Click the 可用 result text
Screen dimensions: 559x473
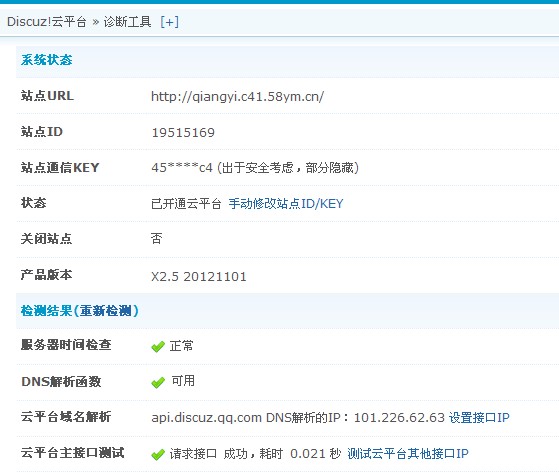point(183,381)
